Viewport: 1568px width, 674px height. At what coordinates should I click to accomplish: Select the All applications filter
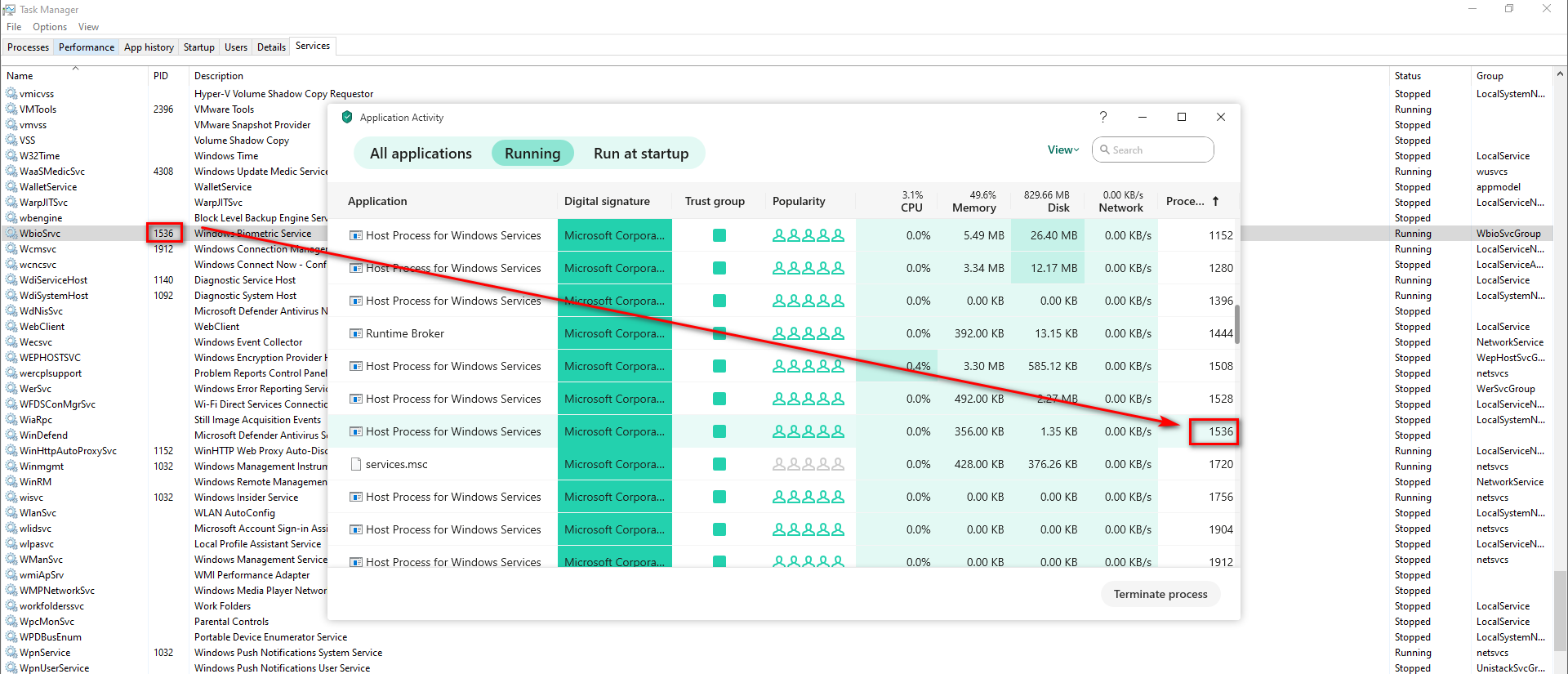point(421,154)
